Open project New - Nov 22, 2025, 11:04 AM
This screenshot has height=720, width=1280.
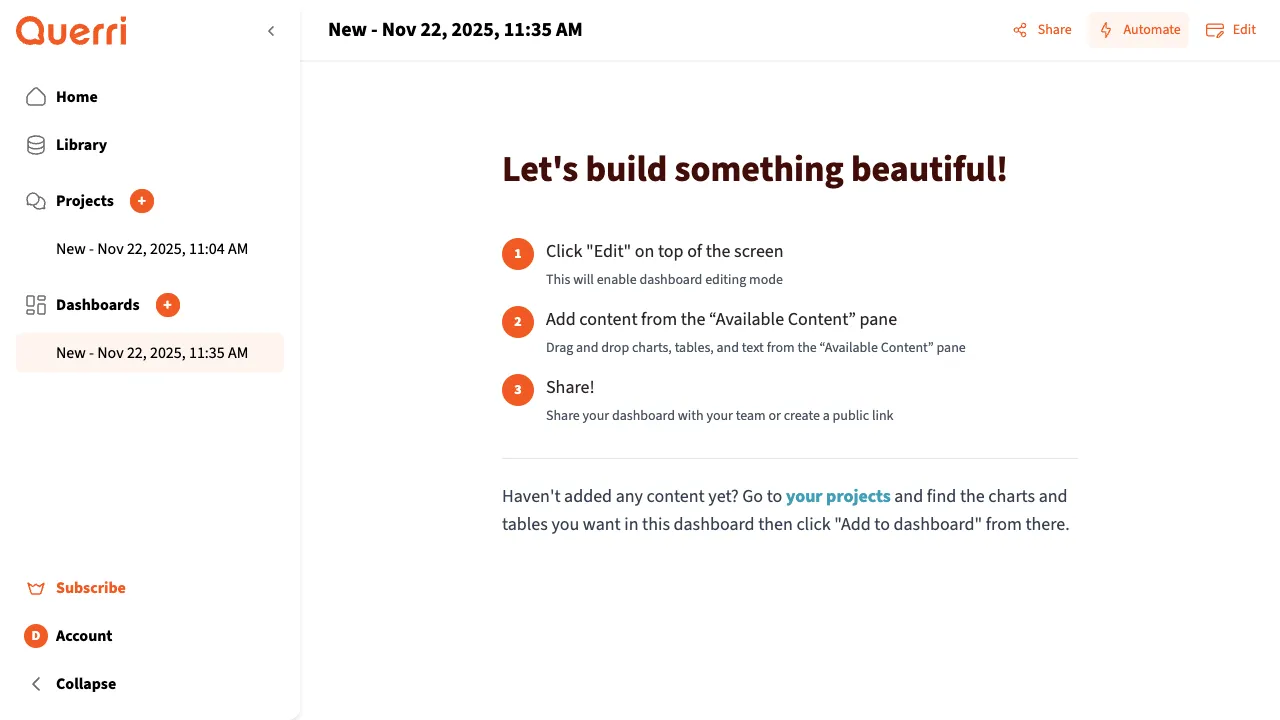152,249
